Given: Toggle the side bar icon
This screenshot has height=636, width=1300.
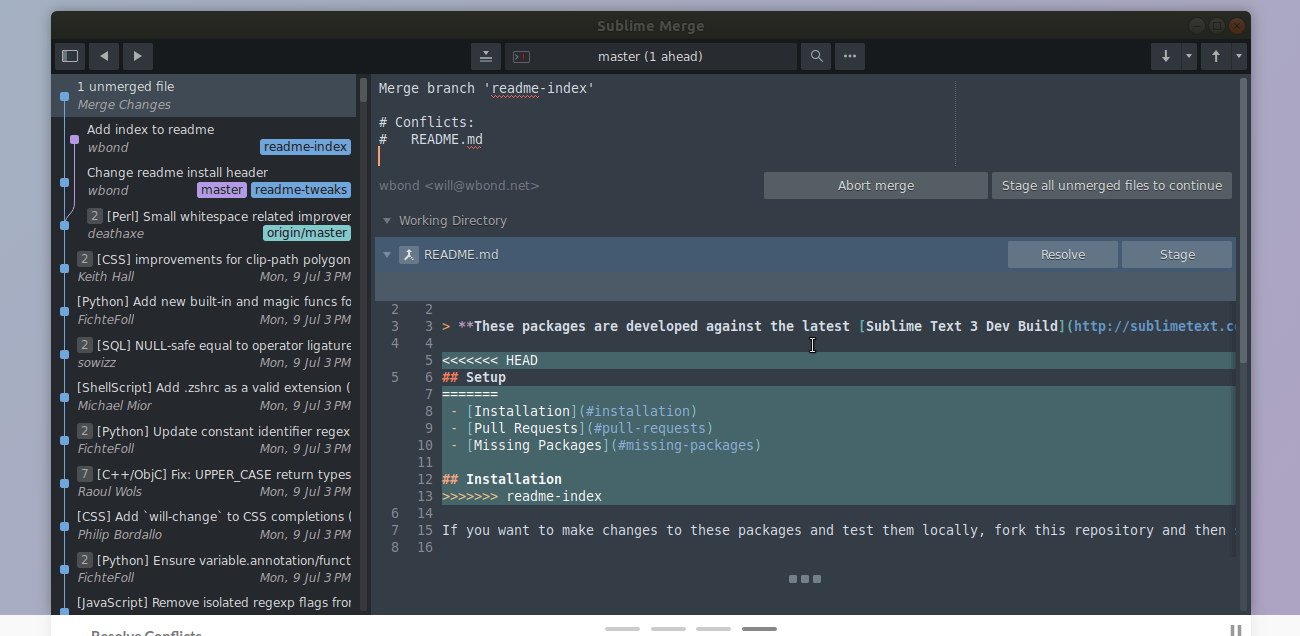Looking at the screenshot, I should point(70,56).
